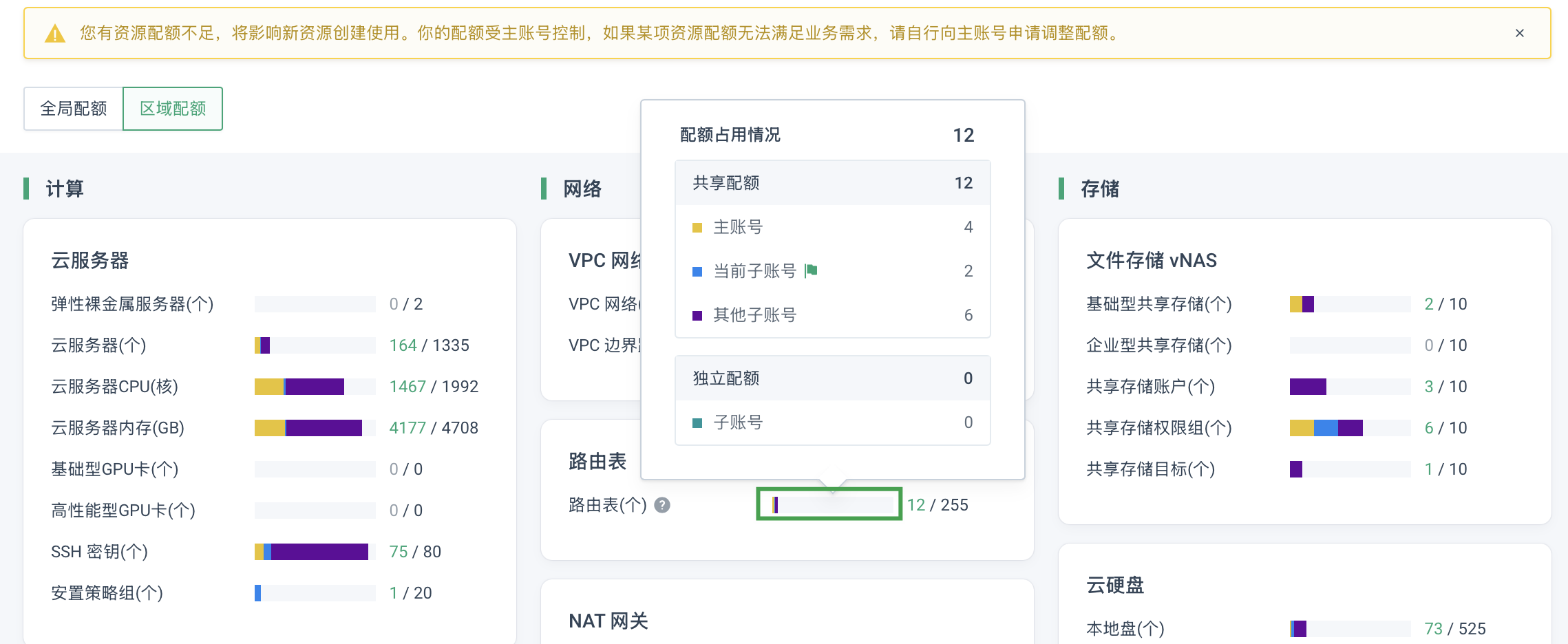Click the 云服务器CPU(核) usage bar
The image size is (1568, 644).
(315, 387)
